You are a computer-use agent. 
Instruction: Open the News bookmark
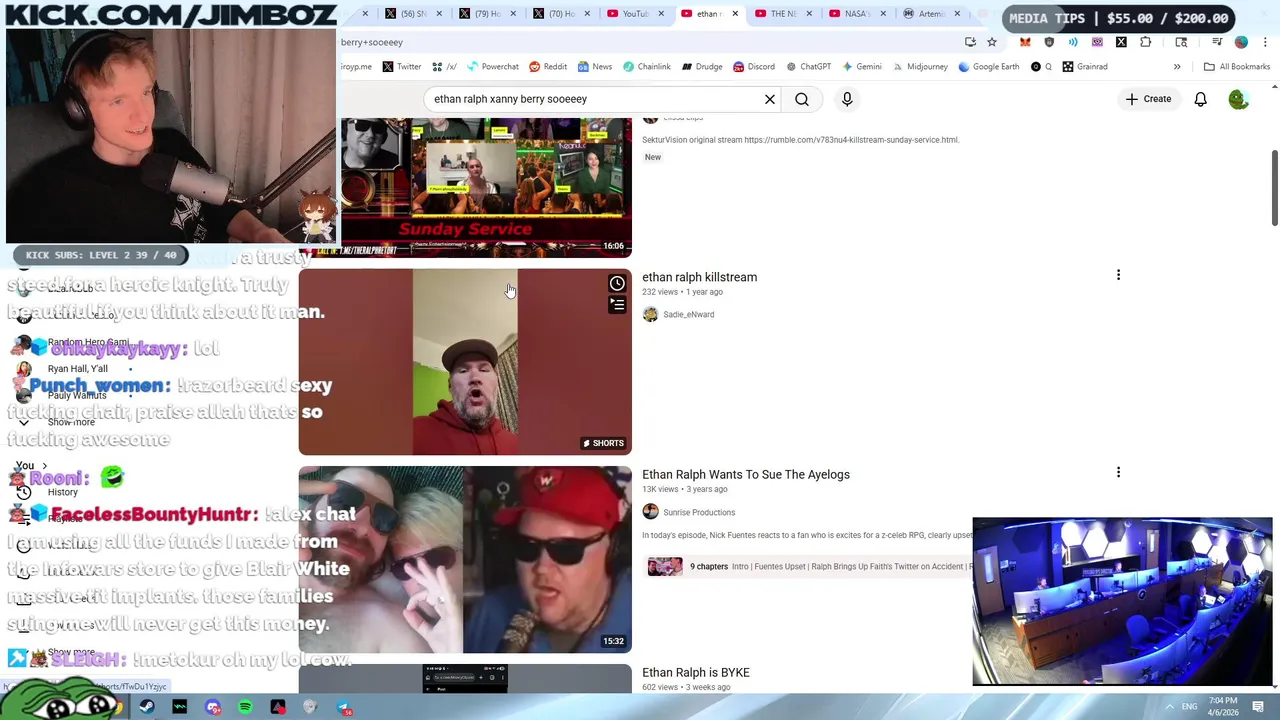[x=594, y=67]
